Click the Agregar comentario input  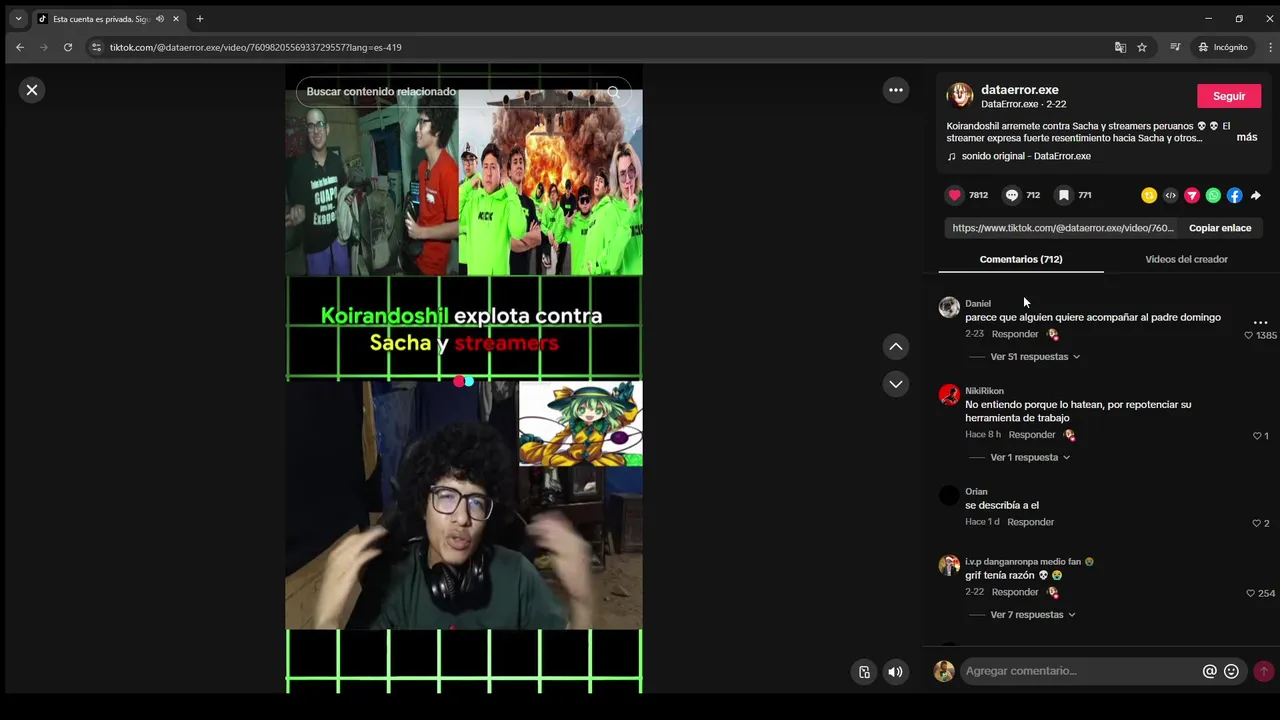click(1080, 671)
